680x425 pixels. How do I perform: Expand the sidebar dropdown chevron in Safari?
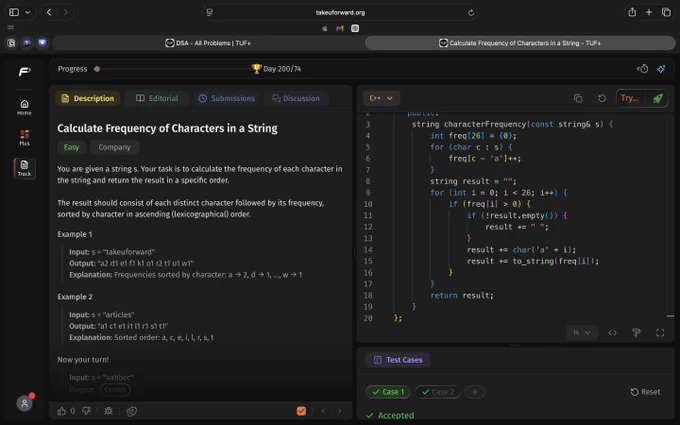click(x=28, y=13)
